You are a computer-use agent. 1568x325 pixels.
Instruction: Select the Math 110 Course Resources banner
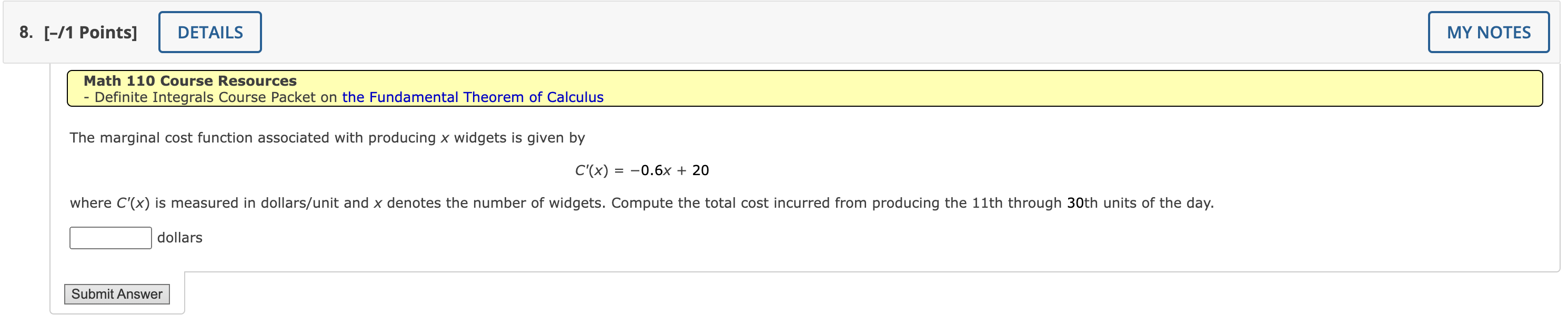pos(190,80)
